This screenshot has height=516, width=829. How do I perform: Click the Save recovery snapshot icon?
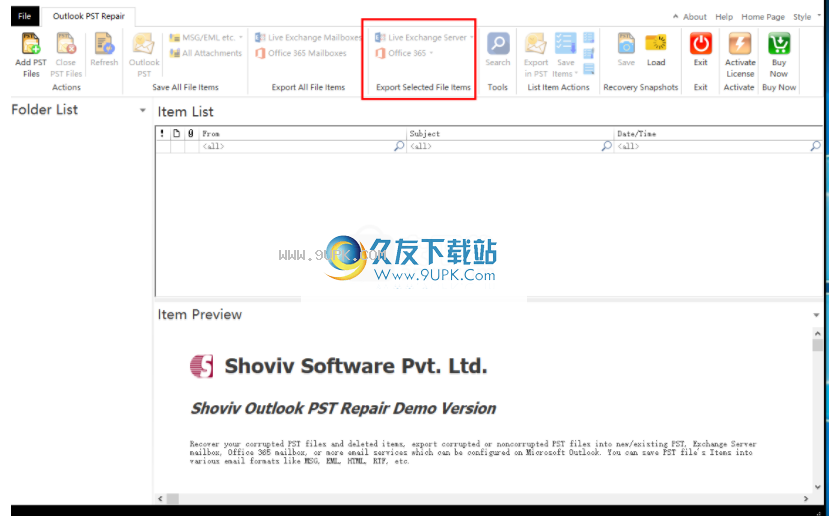point(626,43)
